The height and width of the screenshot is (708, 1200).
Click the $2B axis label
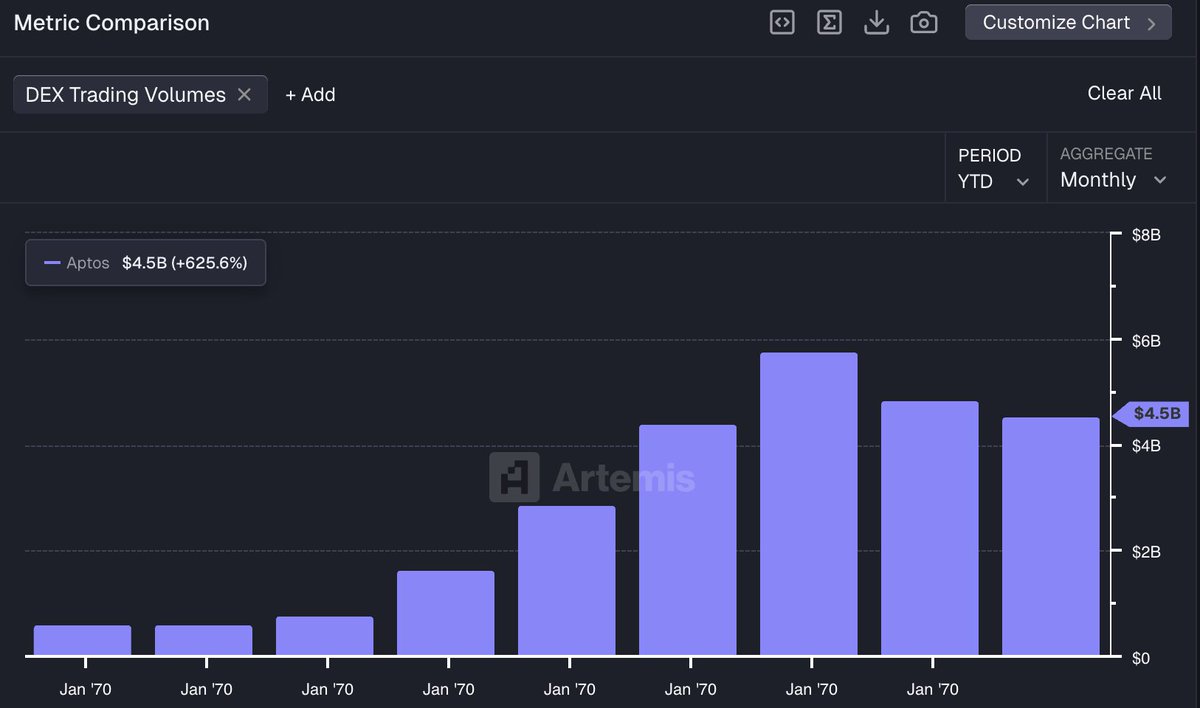click(1146, 552)
